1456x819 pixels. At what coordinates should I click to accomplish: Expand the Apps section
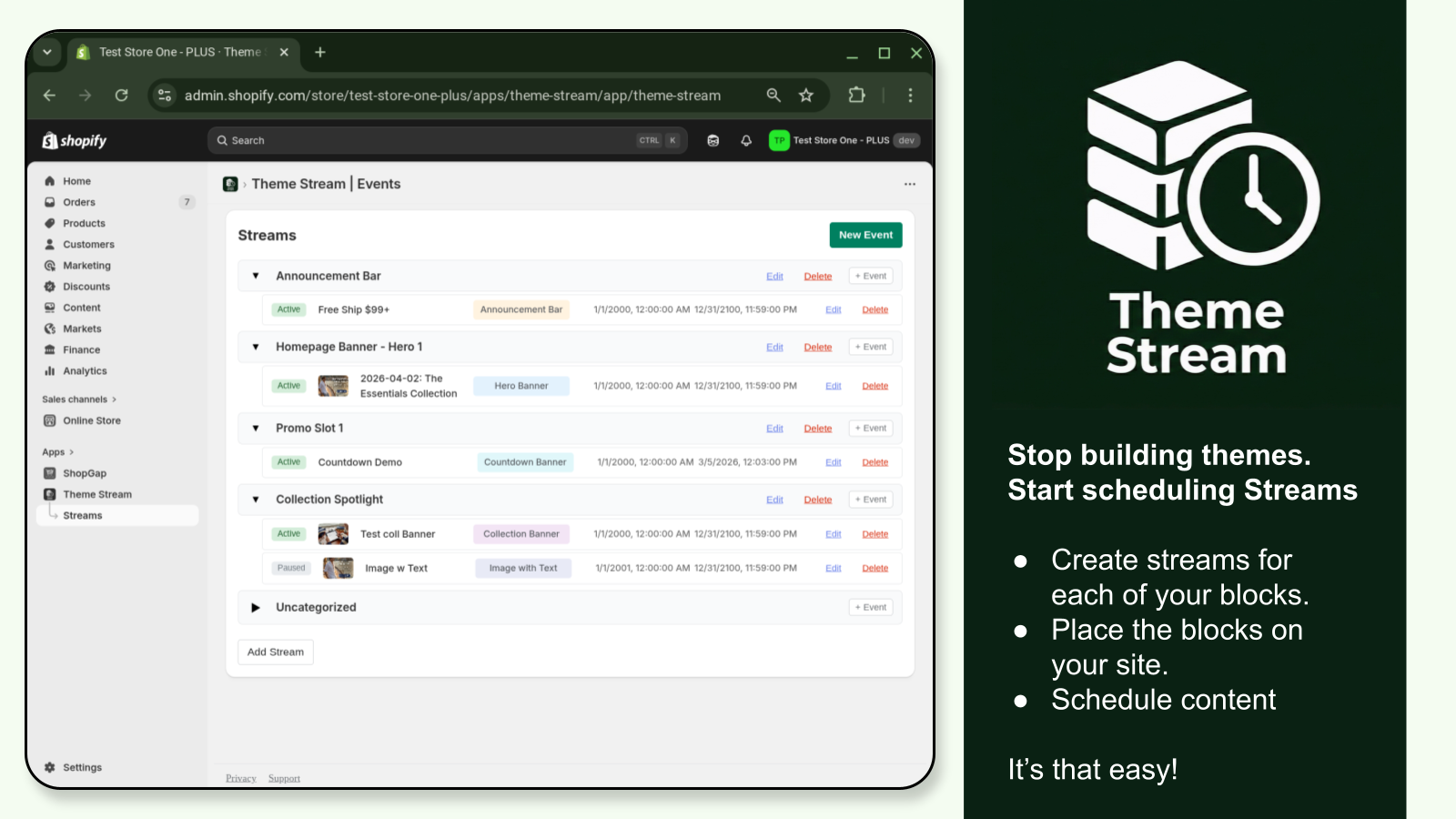57,452
